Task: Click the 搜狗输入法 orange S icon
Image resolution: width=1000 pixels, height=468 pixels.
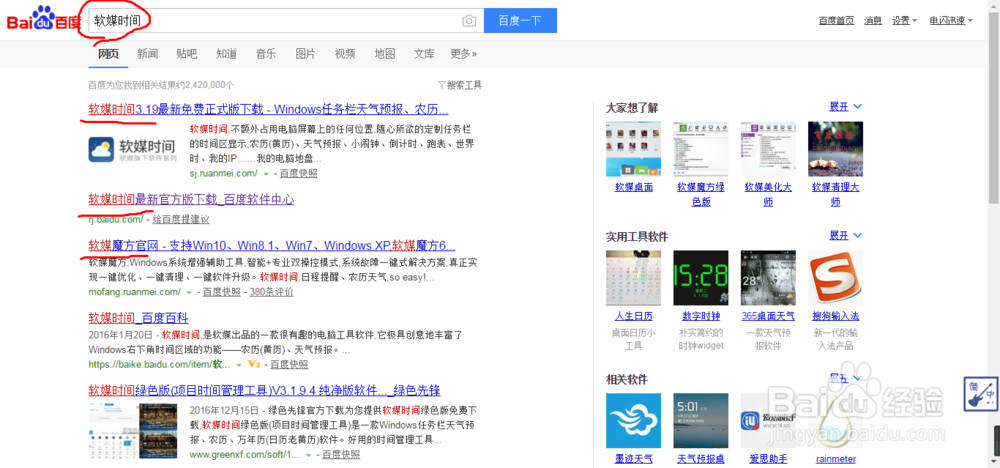Action: pos(835,278)
